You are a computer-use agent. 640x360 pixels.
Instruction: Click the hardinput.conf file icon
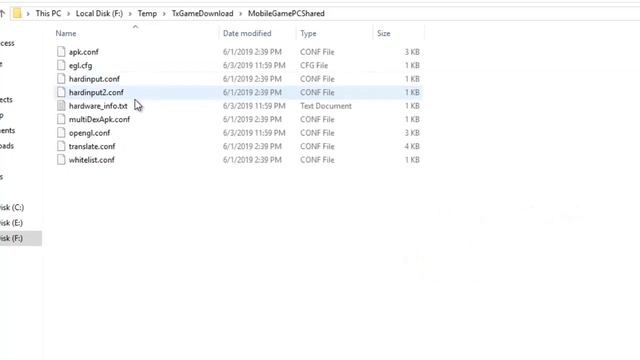(61, 79)
